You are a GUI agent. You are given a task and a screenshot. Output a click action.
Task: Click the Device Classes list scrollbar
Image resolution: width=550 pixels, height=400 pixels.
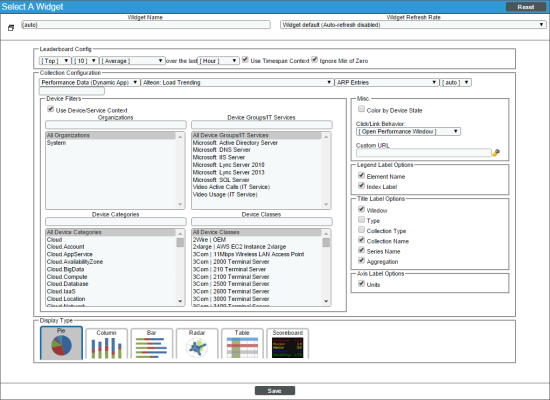coord(326,267)
